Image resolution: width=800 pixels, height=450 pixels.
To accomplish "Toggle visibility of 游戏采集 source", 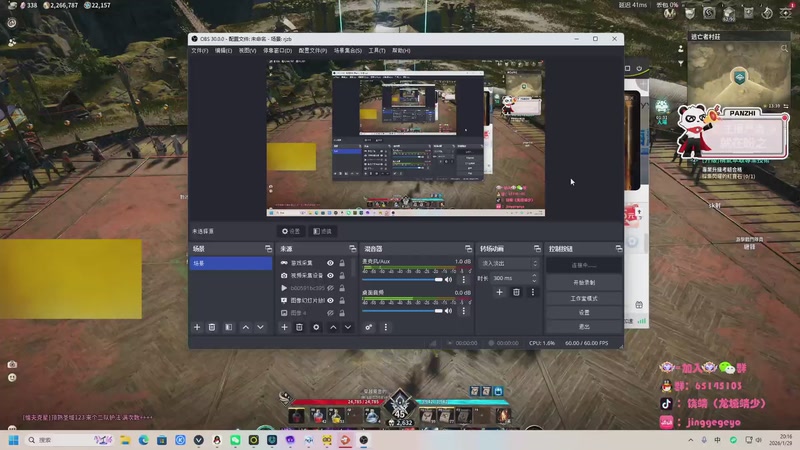I will (x=330, y=263).
